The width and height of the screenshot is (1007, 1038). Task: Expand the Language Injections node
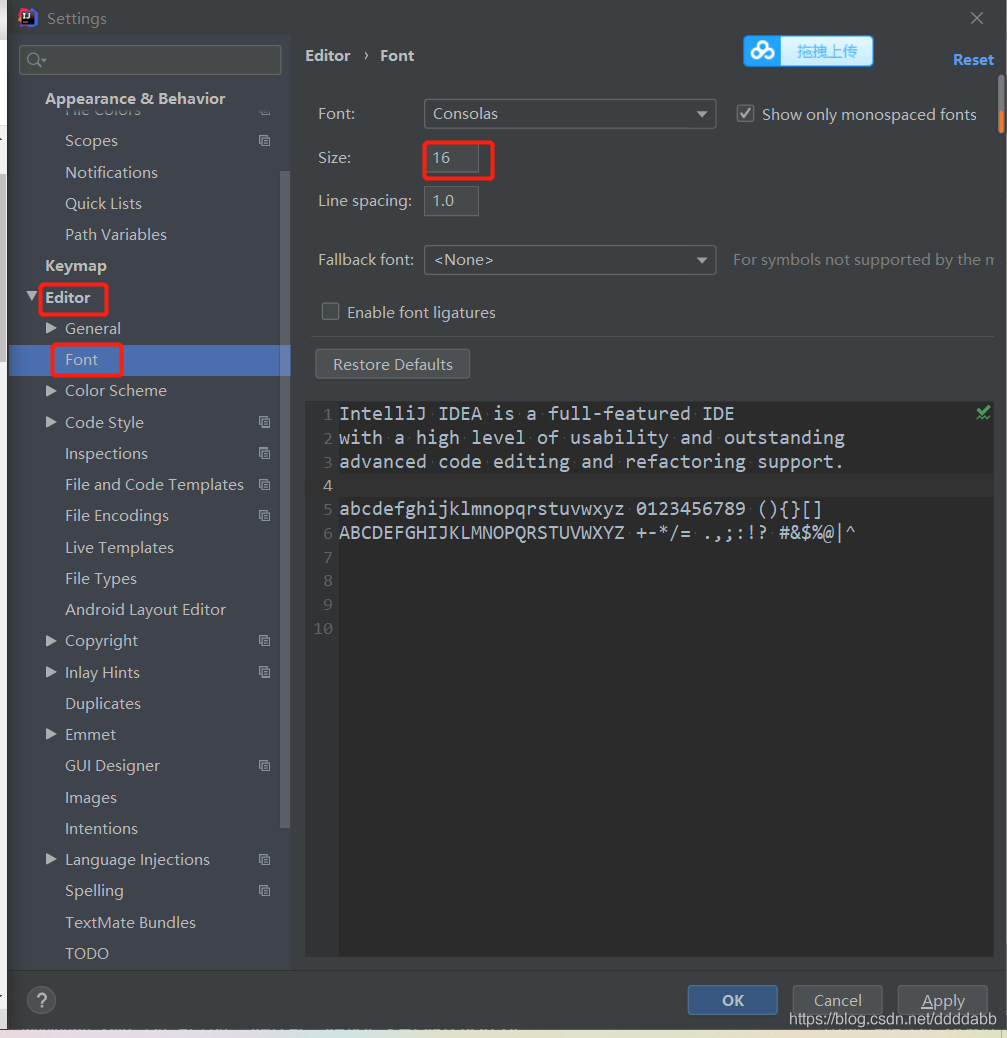tap(51, 859)
